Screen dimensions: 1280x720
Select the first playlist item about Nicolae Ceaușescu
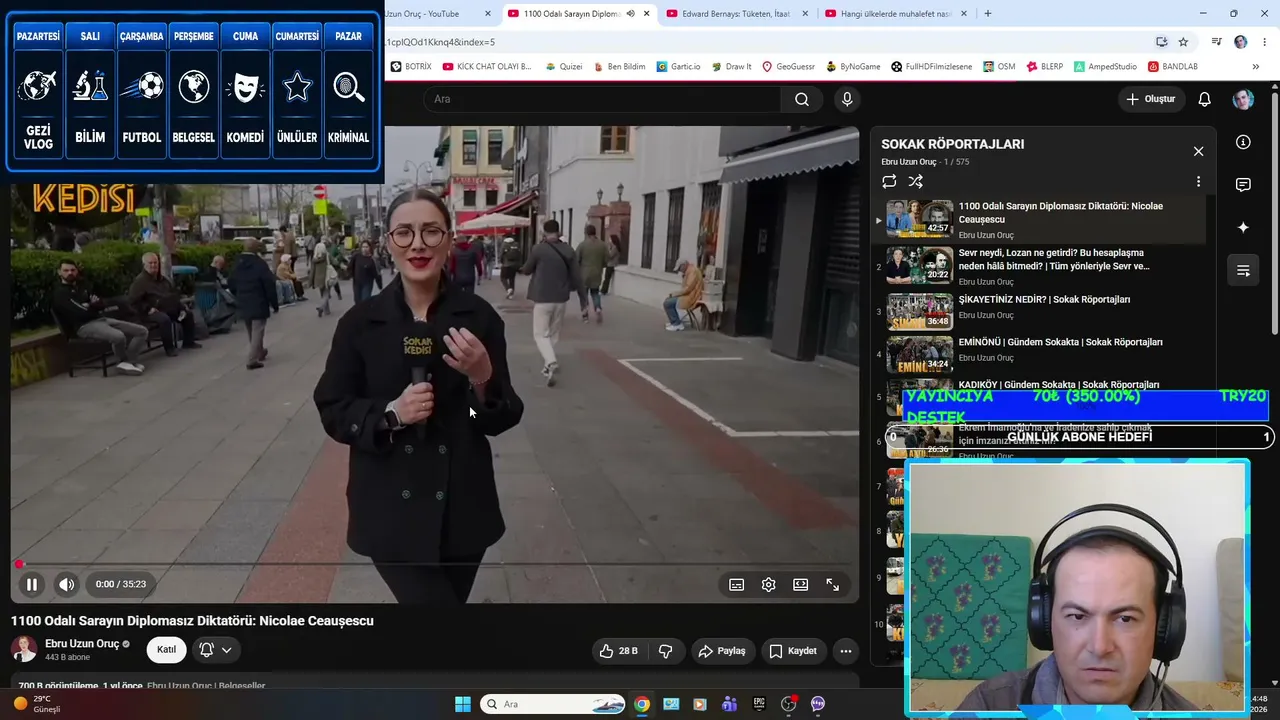pos(1040,220)
